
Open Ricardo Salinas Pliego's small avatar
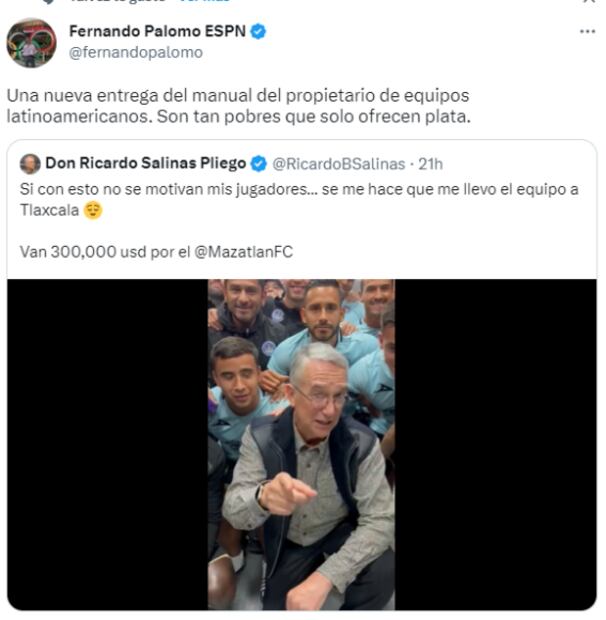30,164
